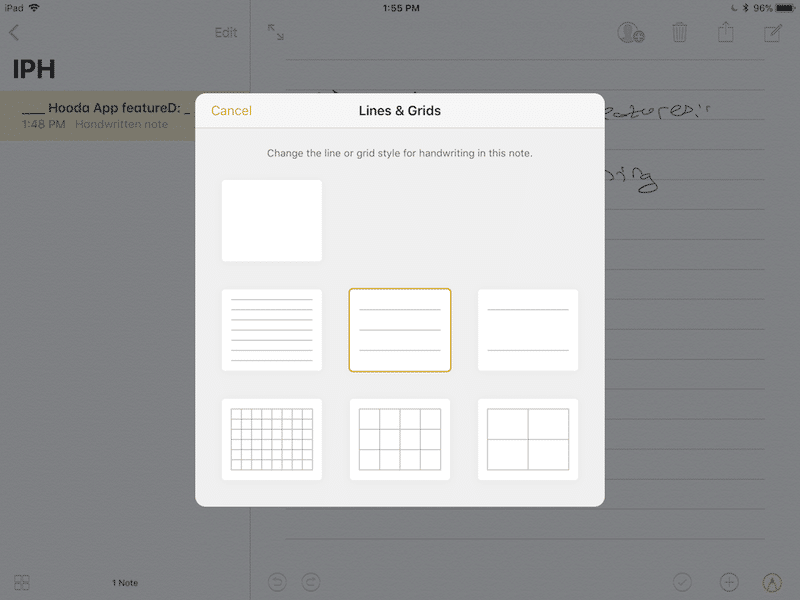This screenshot has width=800, height=600.
Task: Tap the back chevron in sidebar
Action: coord(14,33)
